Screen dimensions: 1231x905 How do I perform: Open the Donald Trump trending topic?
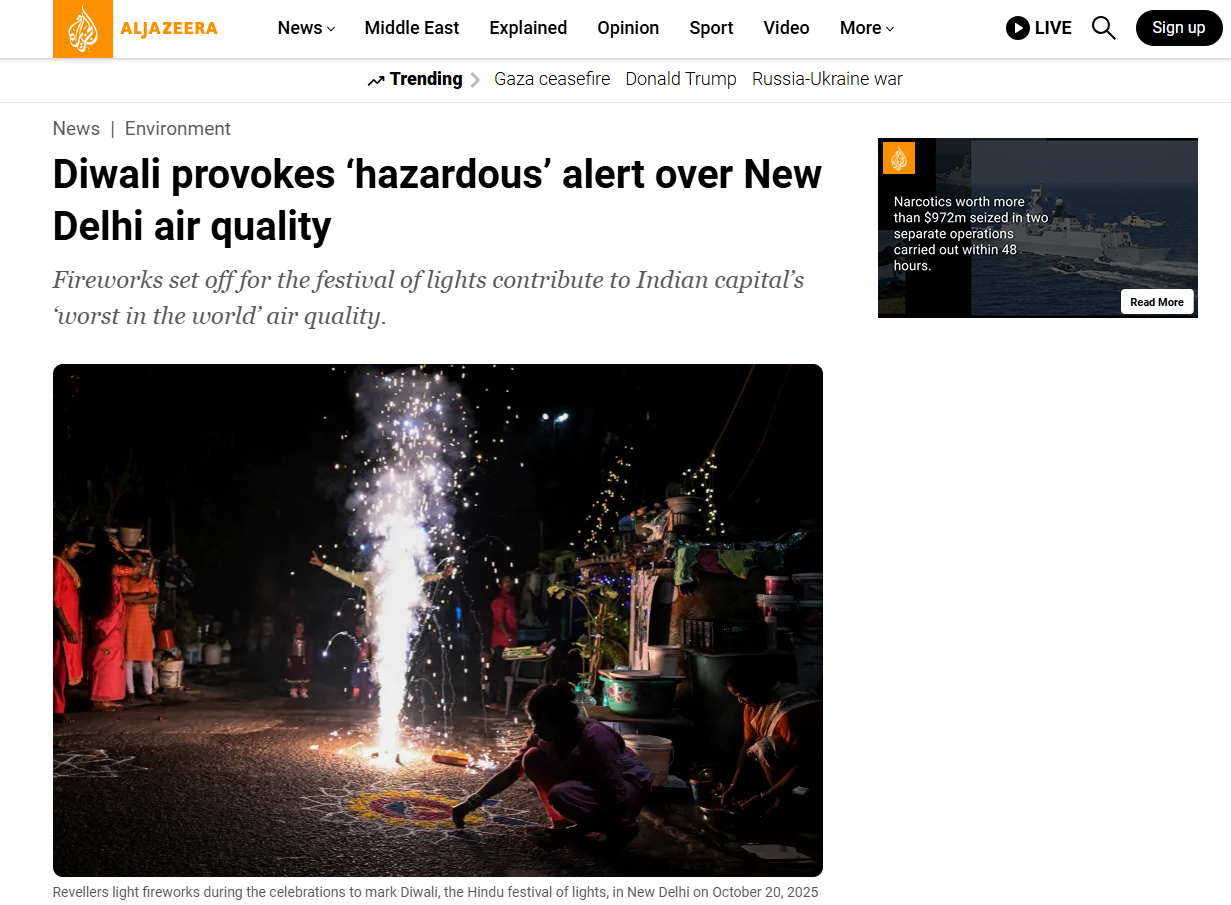click(681, 79)
